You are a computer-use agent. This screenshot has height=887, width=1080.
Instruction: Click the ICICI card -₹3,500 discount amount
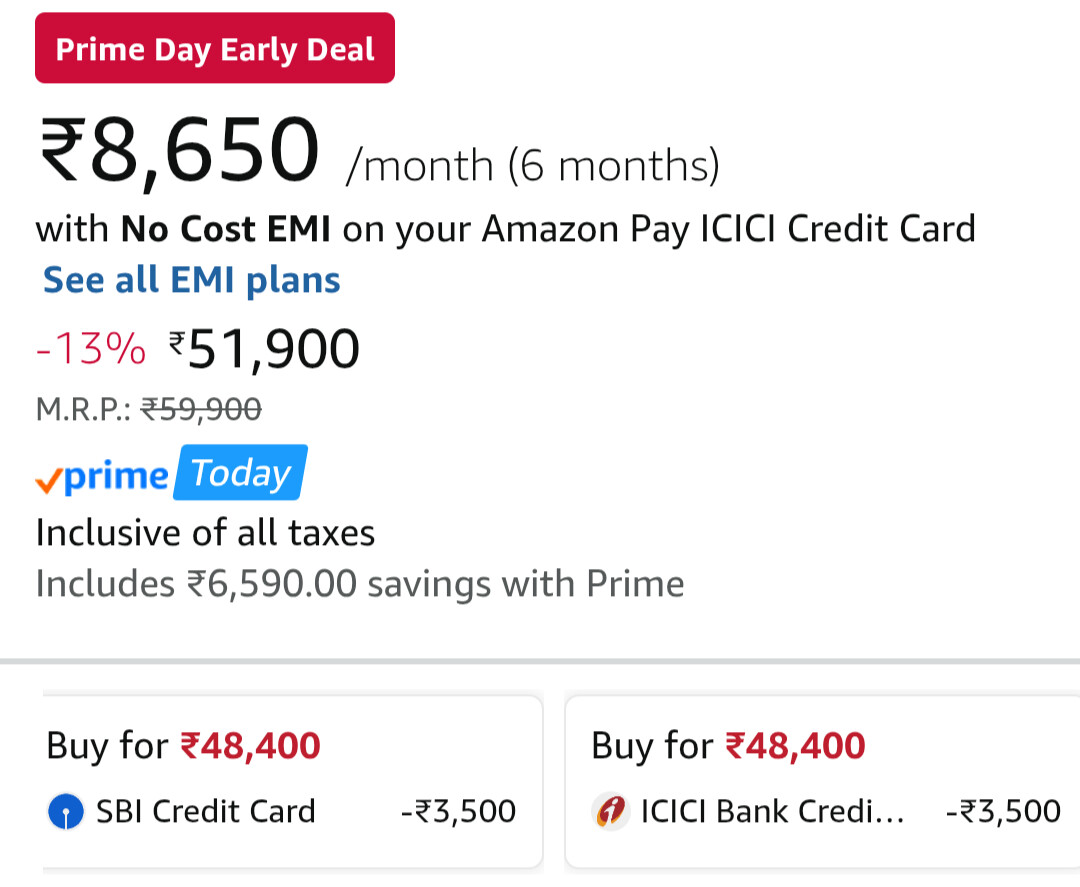pyautogui.click(x=1004, y=811)
